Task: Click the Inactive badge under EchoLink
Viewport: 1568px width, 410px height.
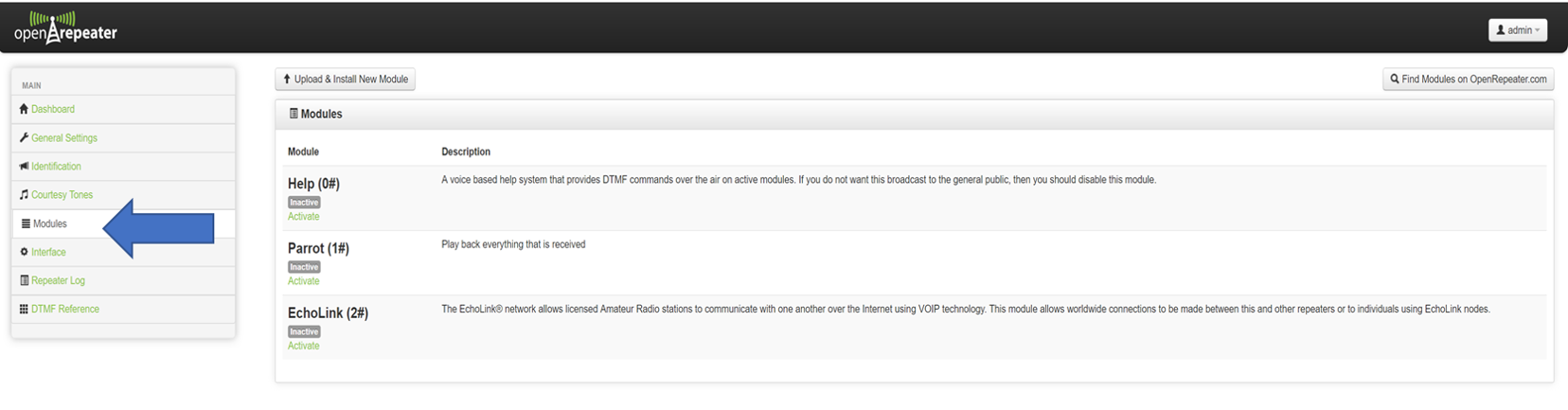Action: (304, 331)
